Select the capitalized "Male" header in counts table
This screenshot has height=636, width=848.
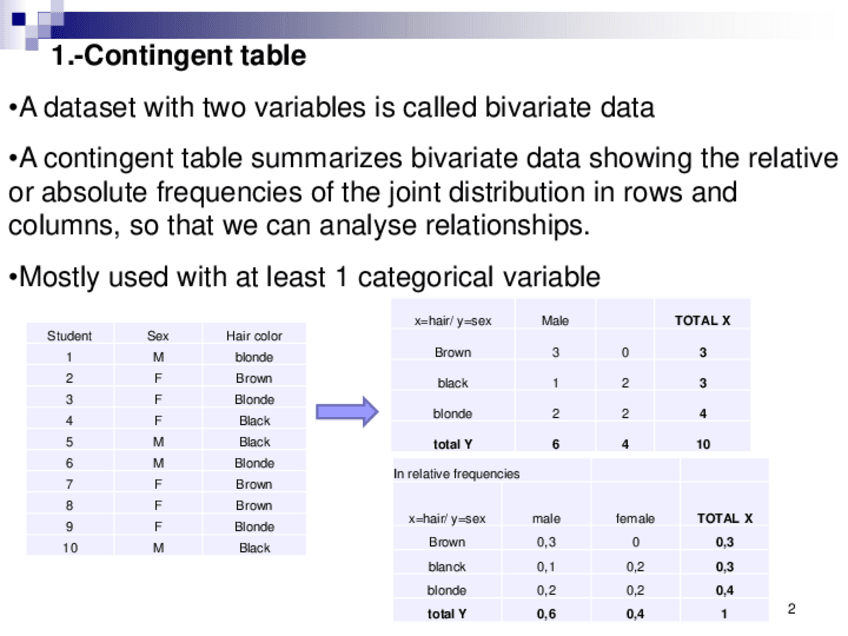coord(555,321)
